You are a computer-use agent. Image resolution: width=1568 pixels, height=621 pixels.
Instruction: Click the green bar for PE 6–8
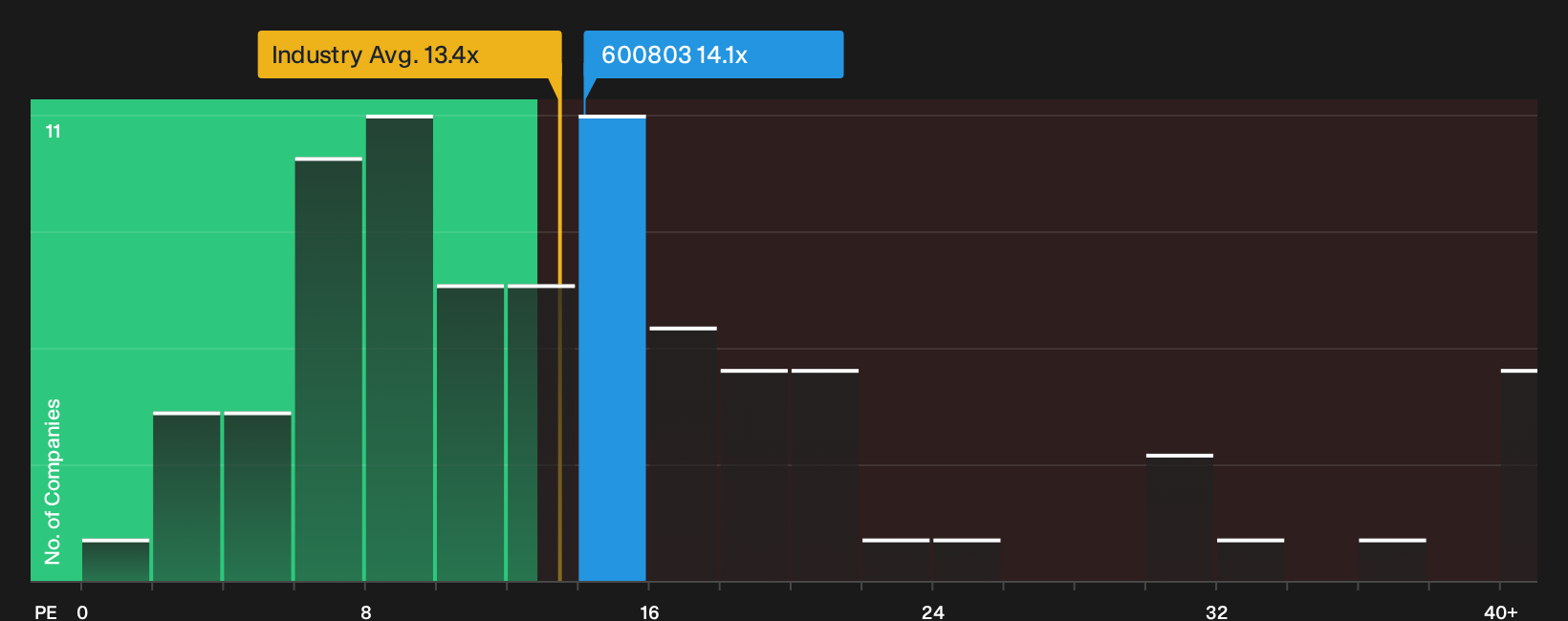(x=329, y=369)
